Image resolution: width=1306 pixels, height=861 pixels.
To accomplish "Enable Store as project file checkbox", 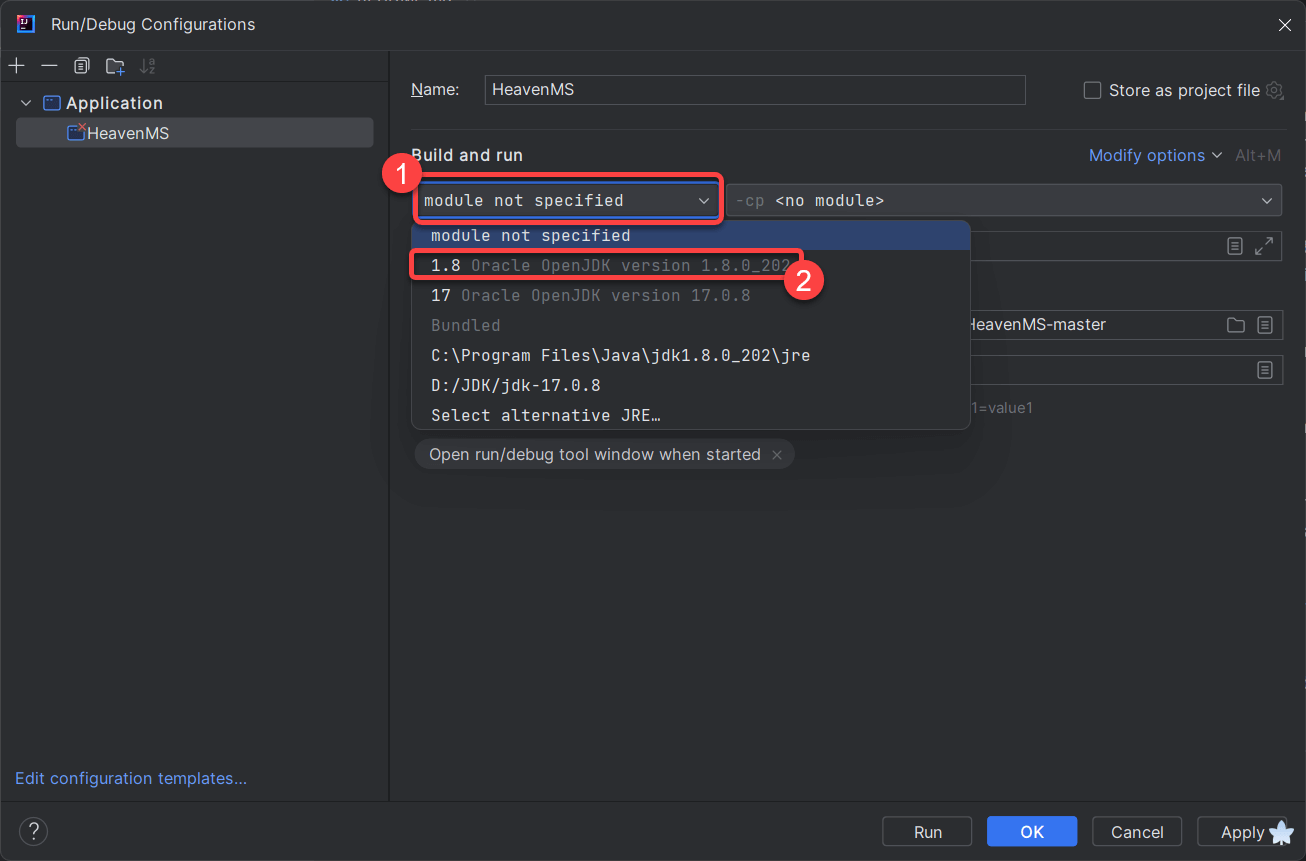I will [x=1093, y=90].
